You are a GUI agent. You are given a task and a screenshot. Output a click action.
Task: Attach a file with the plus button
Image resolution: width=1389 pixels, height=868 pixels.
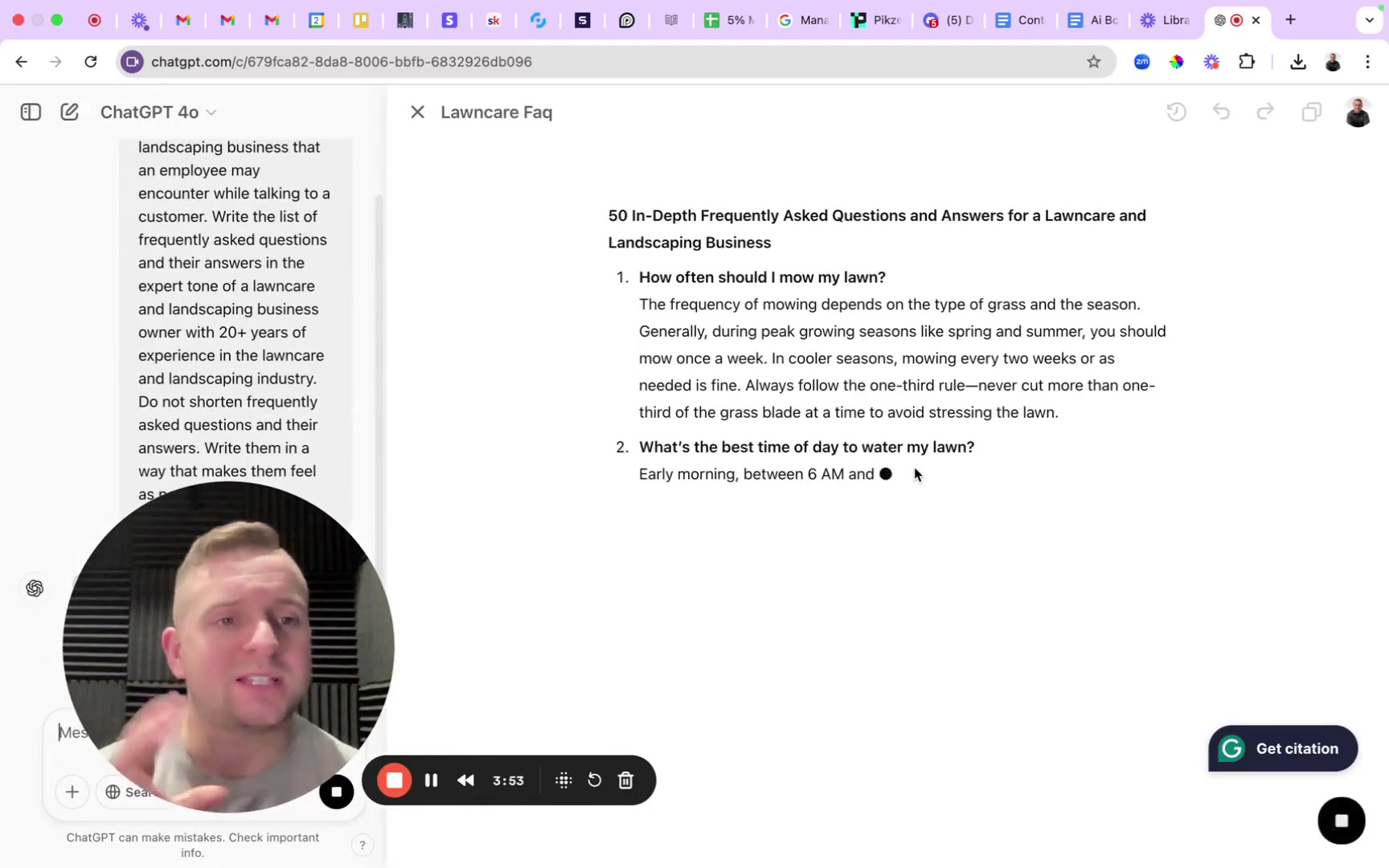[72, 792]
